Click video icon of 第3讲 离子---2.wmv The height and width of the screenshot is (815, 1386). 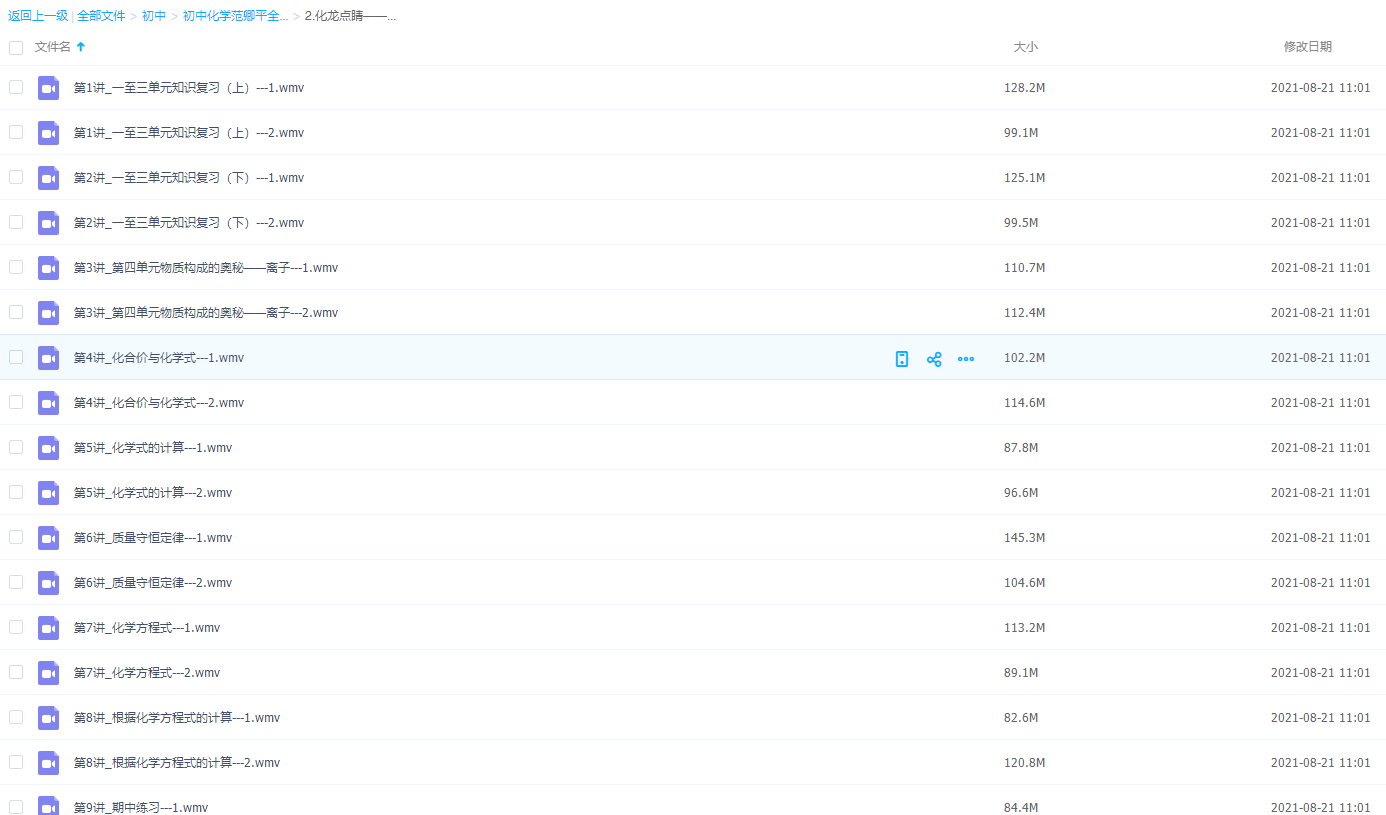[49, 313]
